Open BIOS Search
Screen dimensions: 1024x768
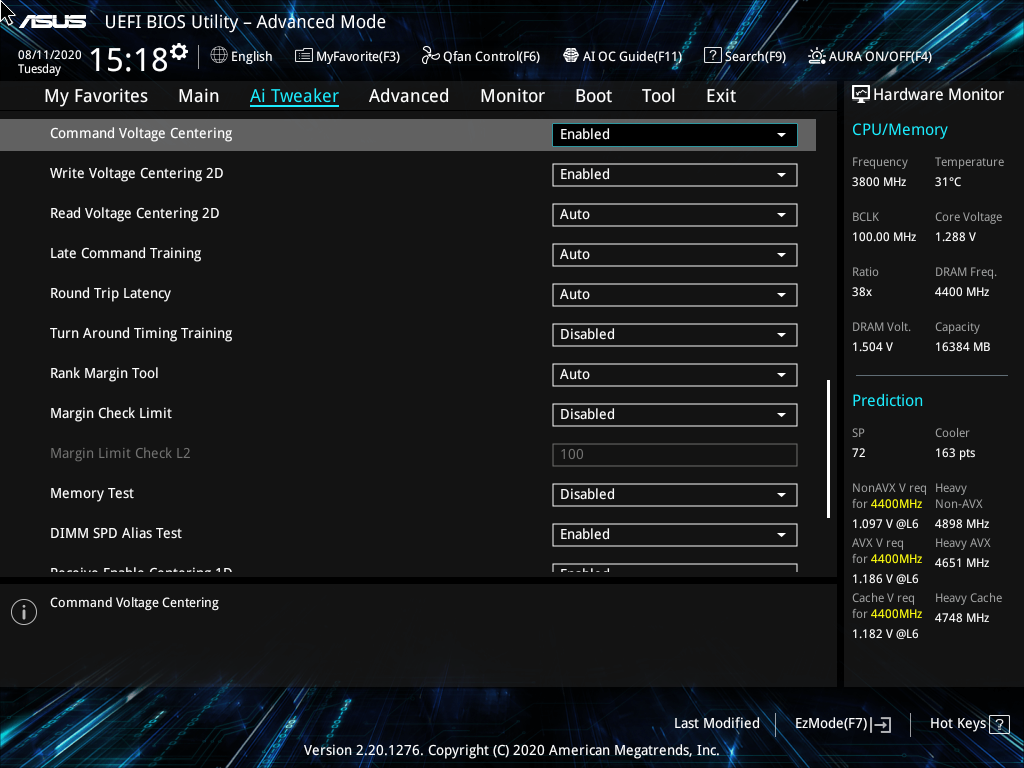point(745,56)
